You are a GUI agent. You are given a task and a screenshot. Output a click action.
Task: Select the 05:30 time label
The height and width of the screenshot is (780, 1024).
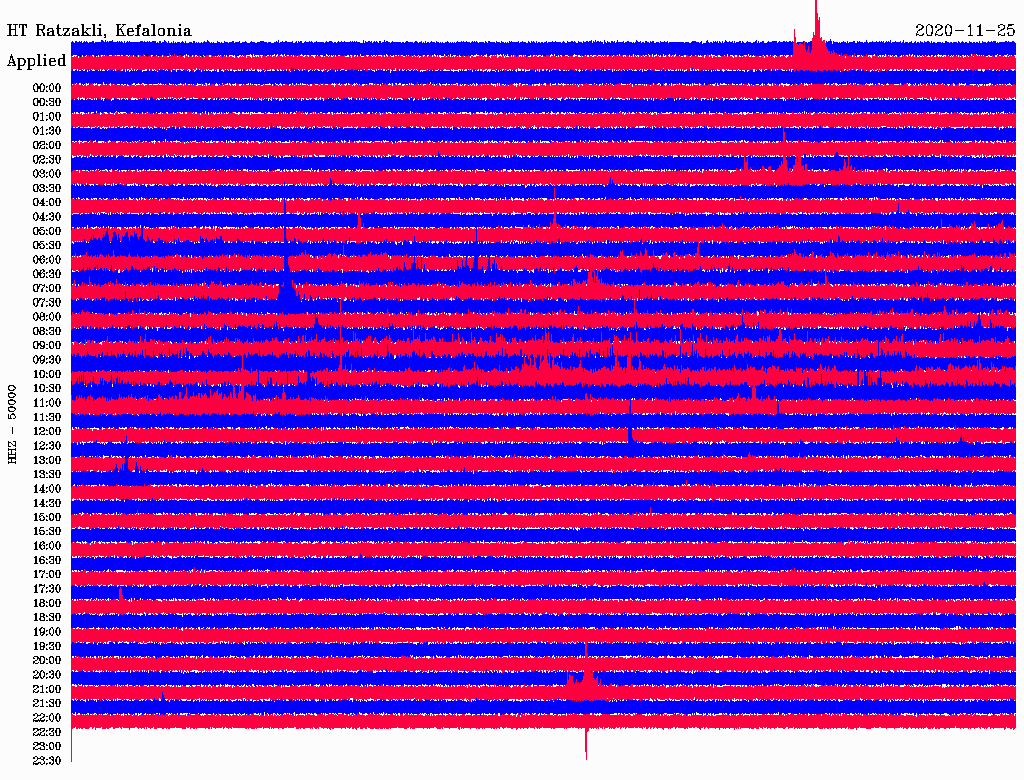(47, 246)
